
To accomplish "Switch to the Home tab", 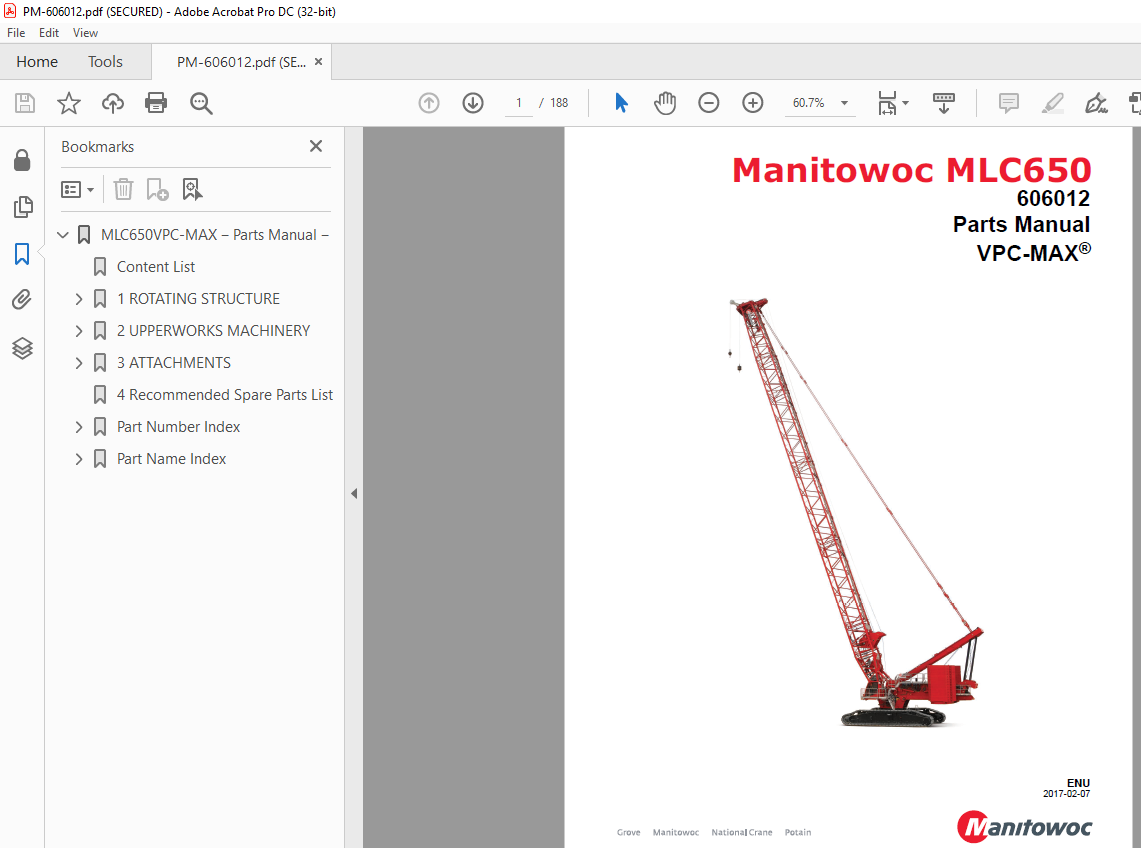I will pyautogui.click(x=37, y=62).
